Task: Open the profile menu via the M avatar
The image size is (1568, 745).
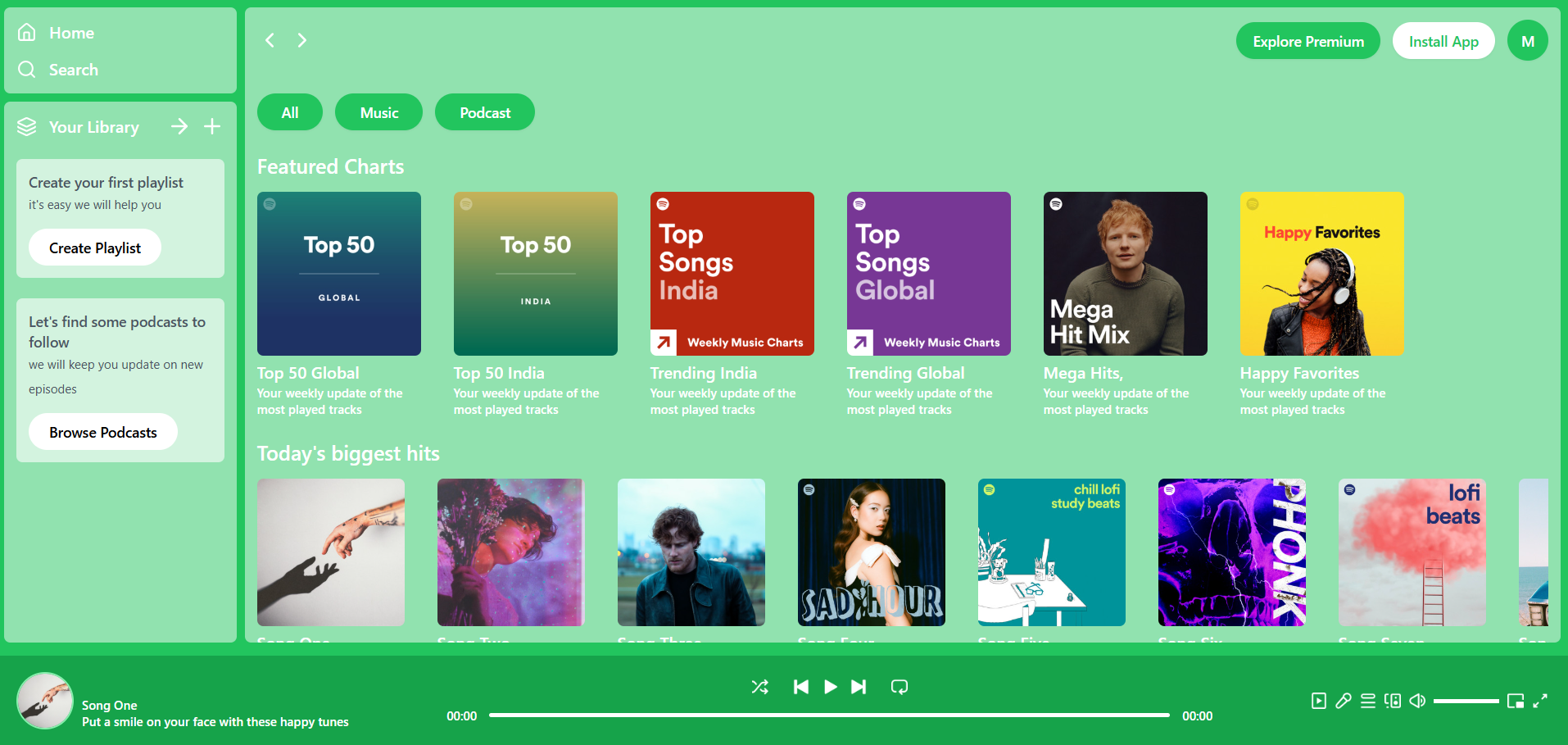Action: pyautogui.click(x=1527, y=41)
